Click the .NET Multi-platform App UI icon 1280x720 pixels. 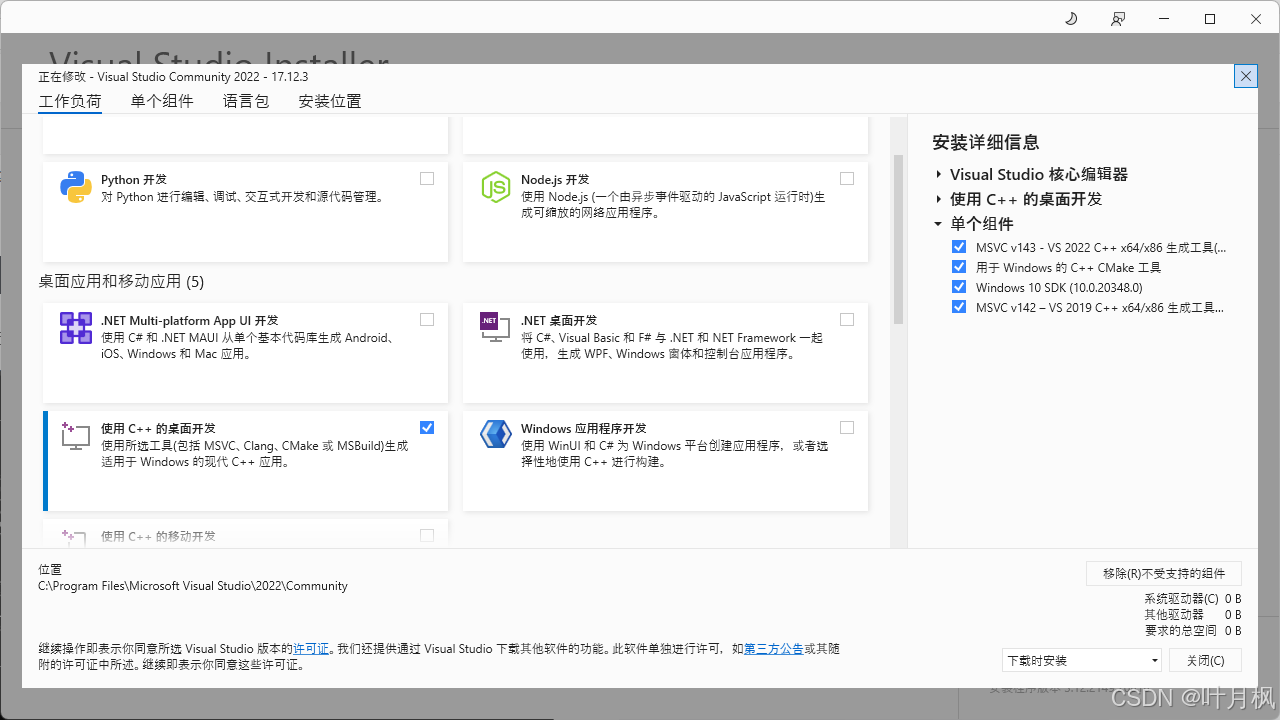tap(76, 328)
